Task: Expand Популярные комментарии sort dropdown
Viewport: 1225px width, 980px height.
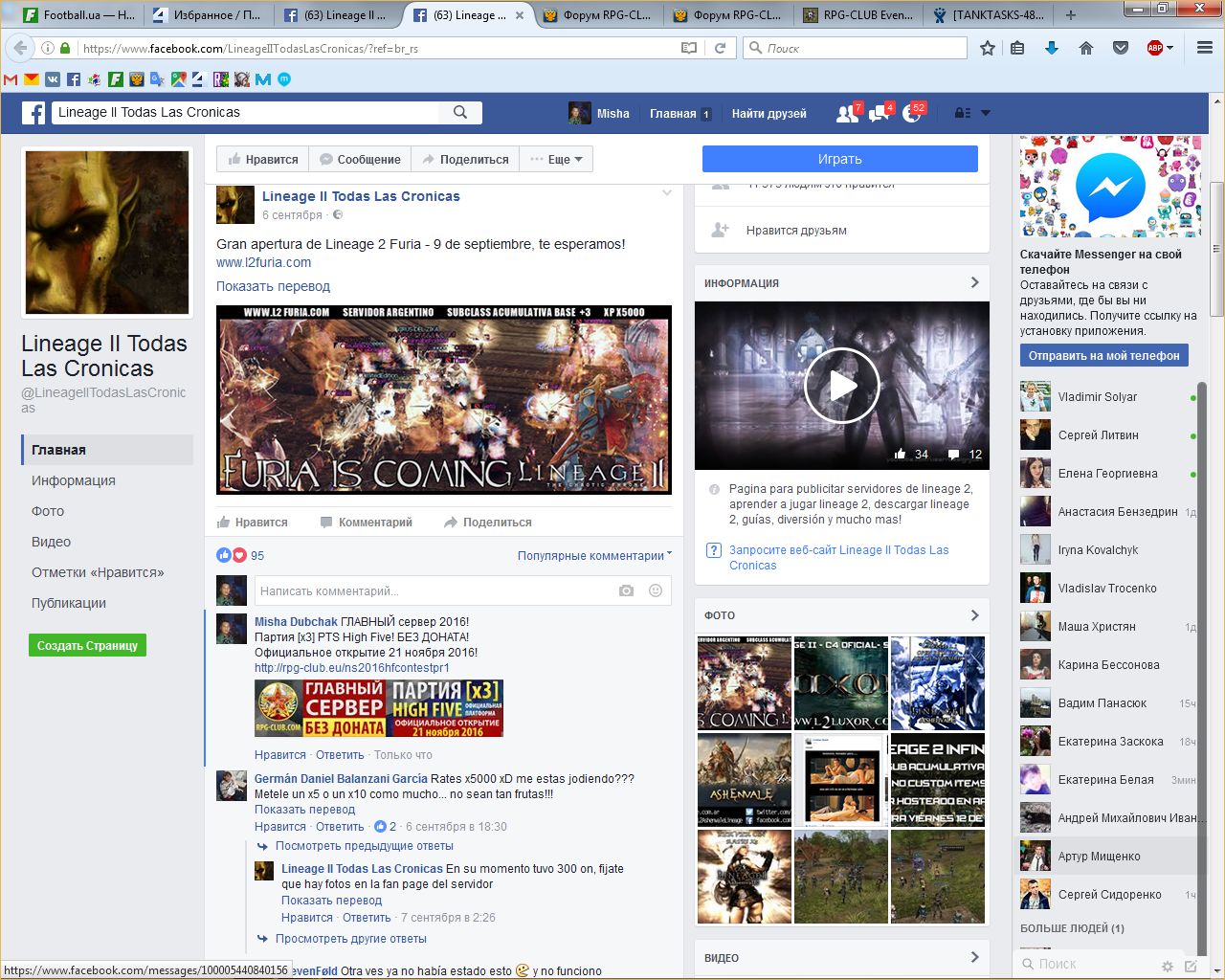Action: pyautogui.click(x=594, y=555)
